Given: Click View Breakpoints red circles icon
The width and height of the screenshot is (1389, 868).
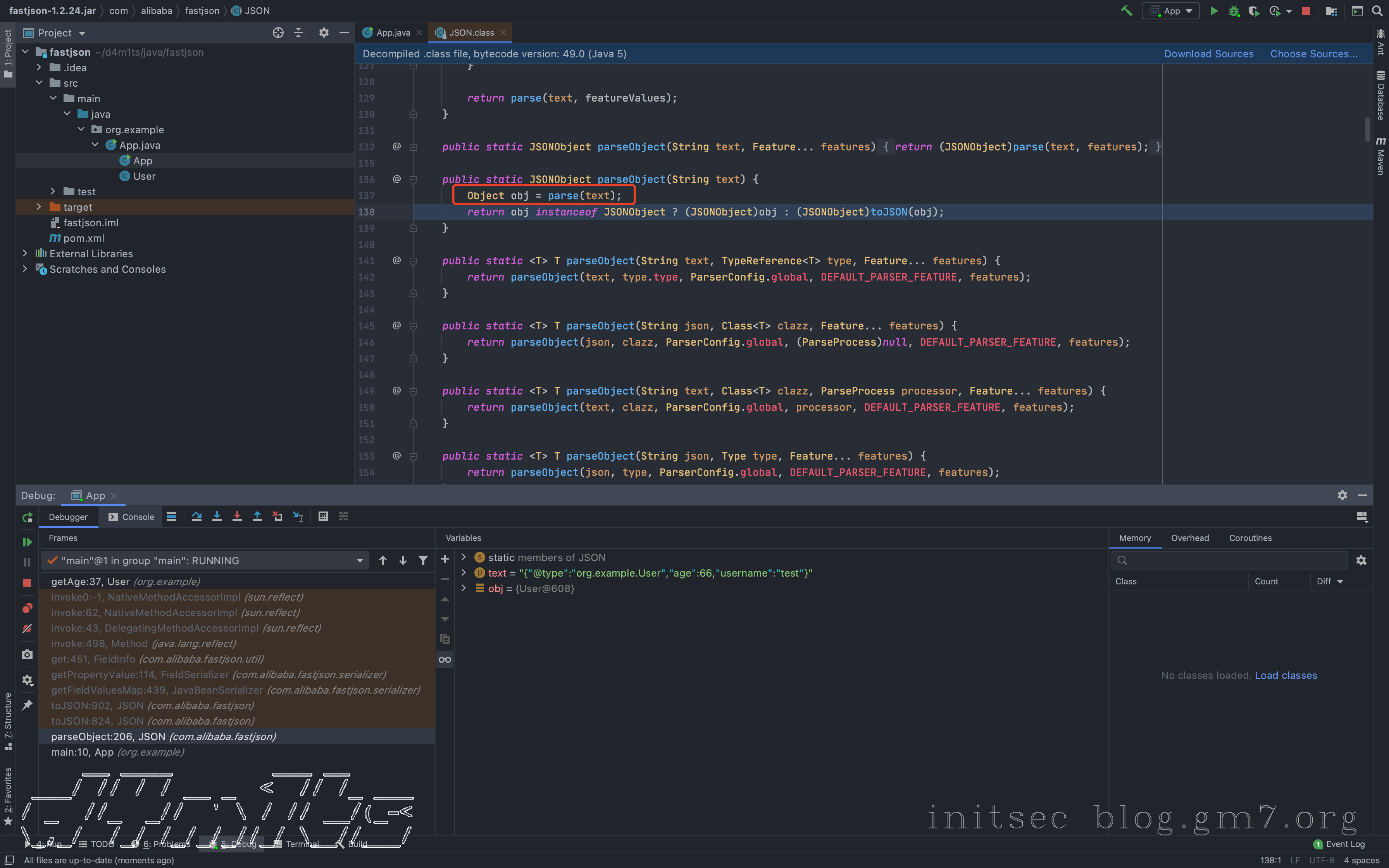Looking at the screenshot, I should coord(27,608).
